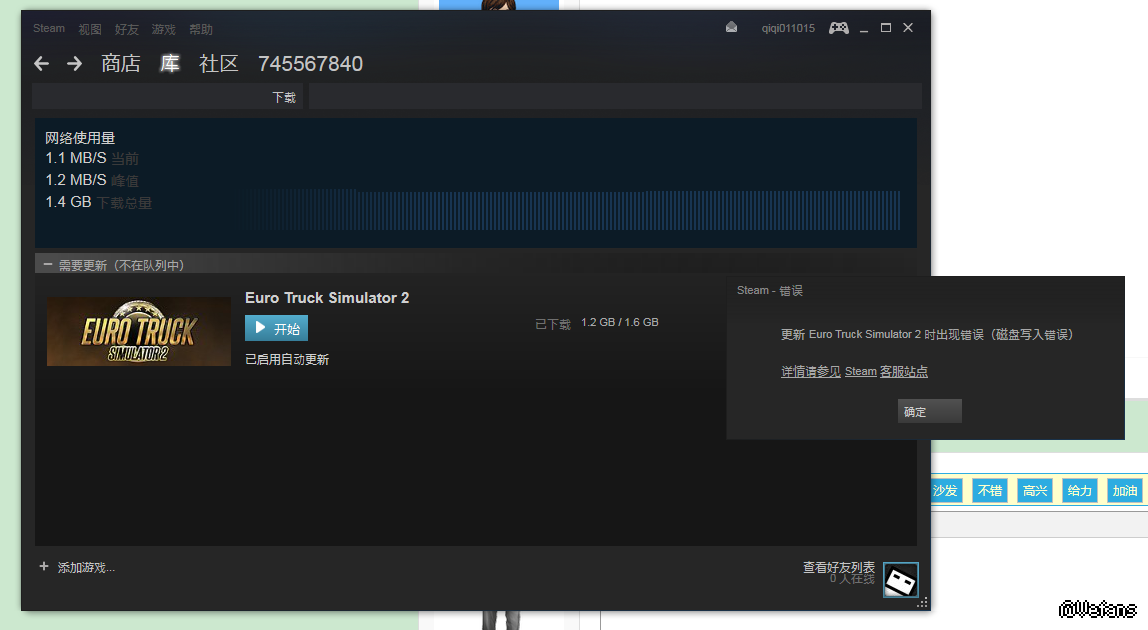This screenshot has width=1148, height=630.
Task: Click the 加油 quick reply button
Action: 1125,491
